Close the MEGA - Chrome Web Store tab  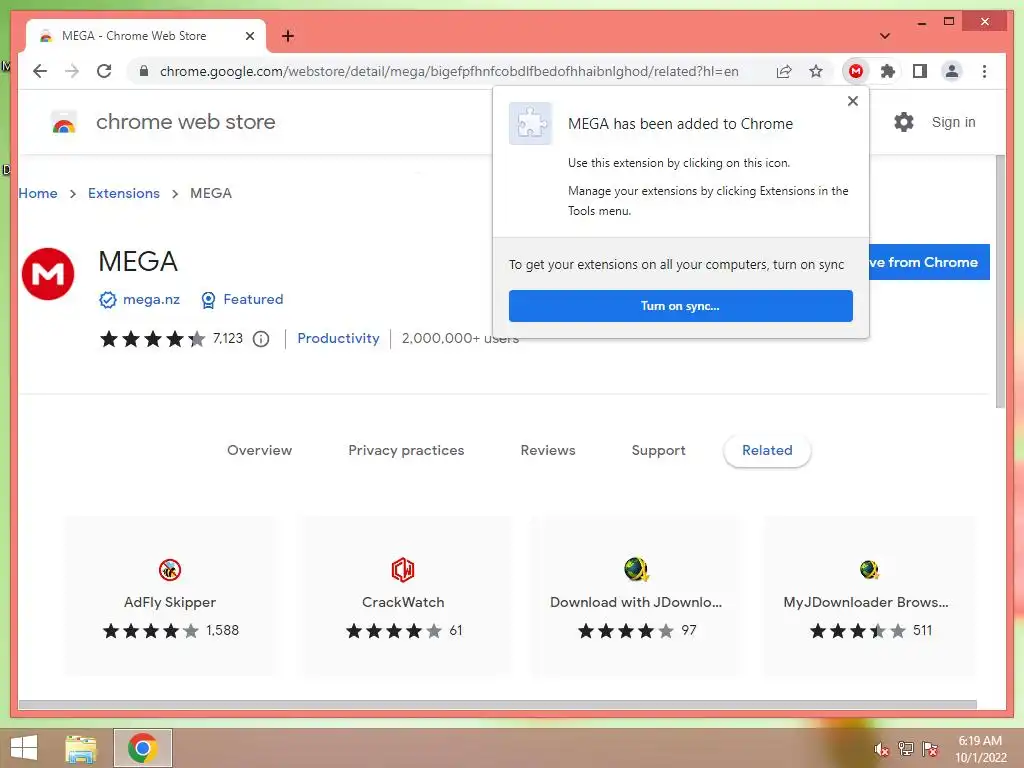[x=249, y=36]
